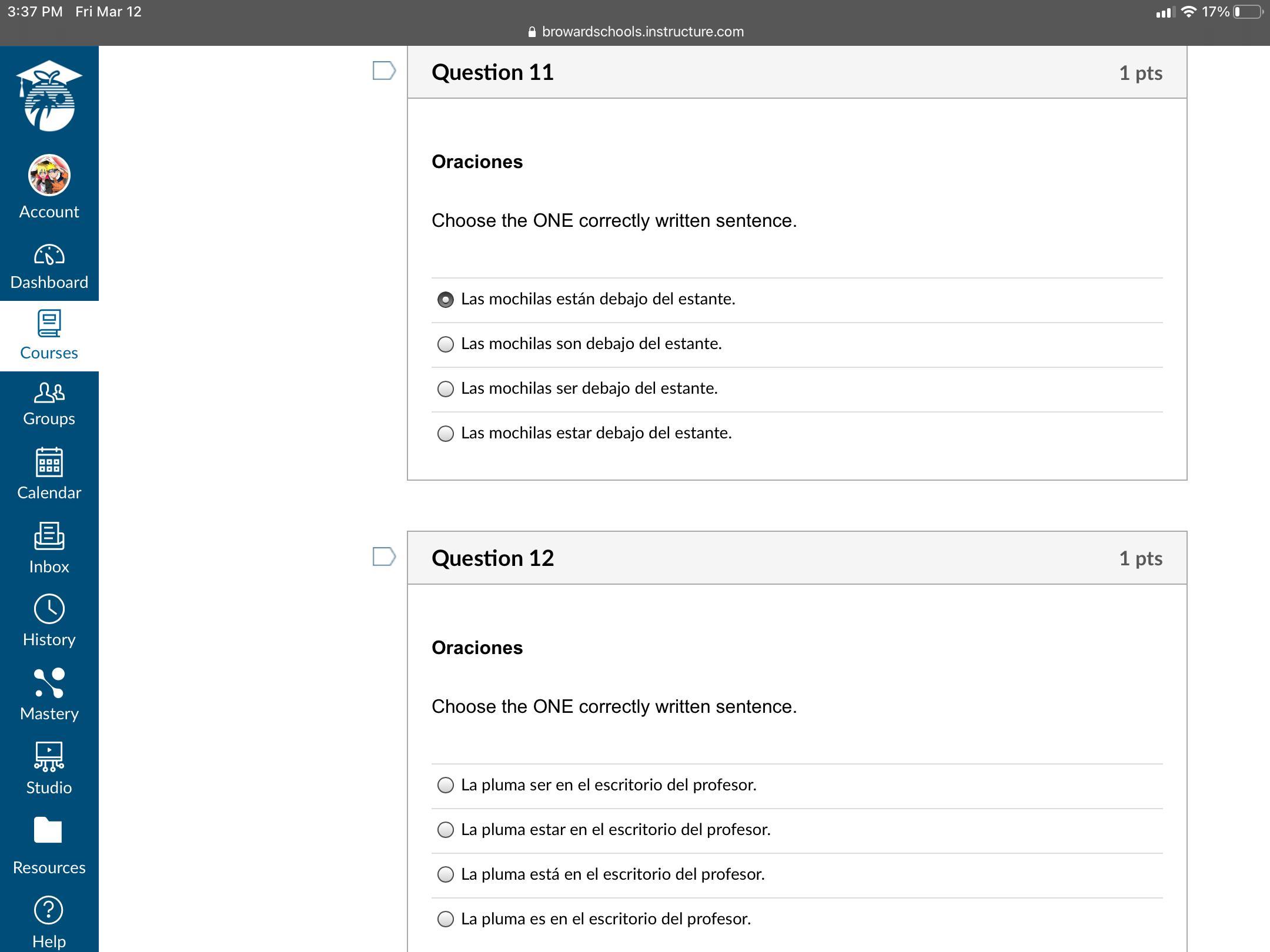Image resolution: width=1270 pixels, height=952 pixels.
Task: Select 'La pluma ser en el escritorio'
Action: (x=446, y=785)
